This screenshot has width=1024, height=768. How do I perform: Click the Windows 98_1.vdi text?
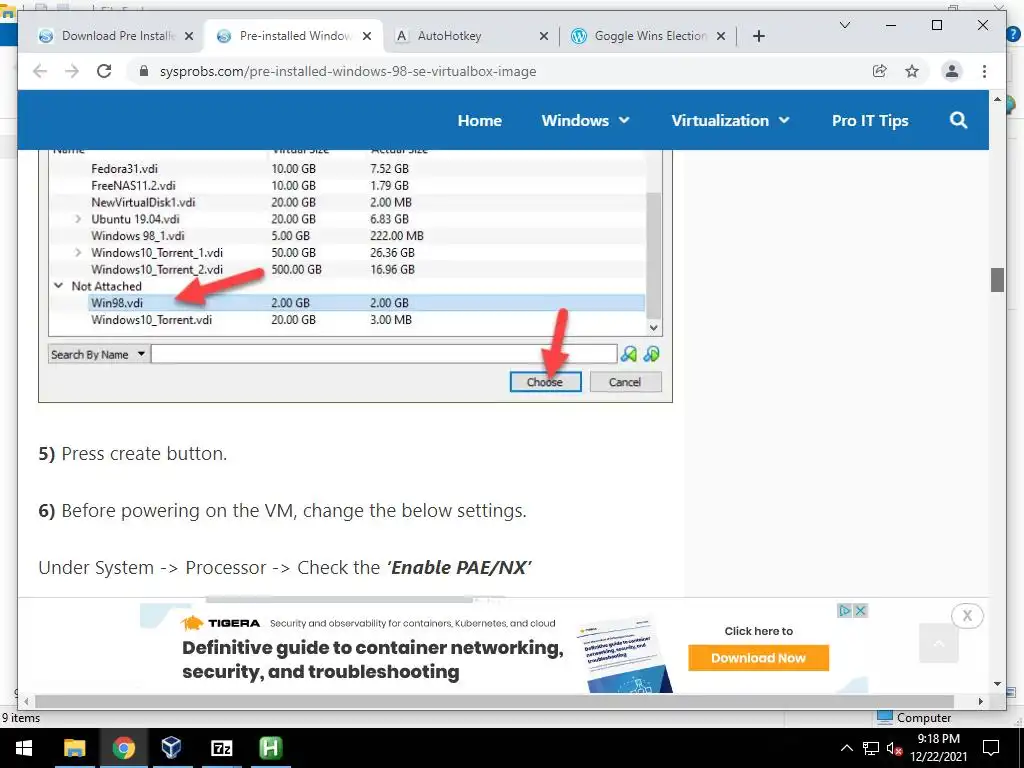click(138, 236)
